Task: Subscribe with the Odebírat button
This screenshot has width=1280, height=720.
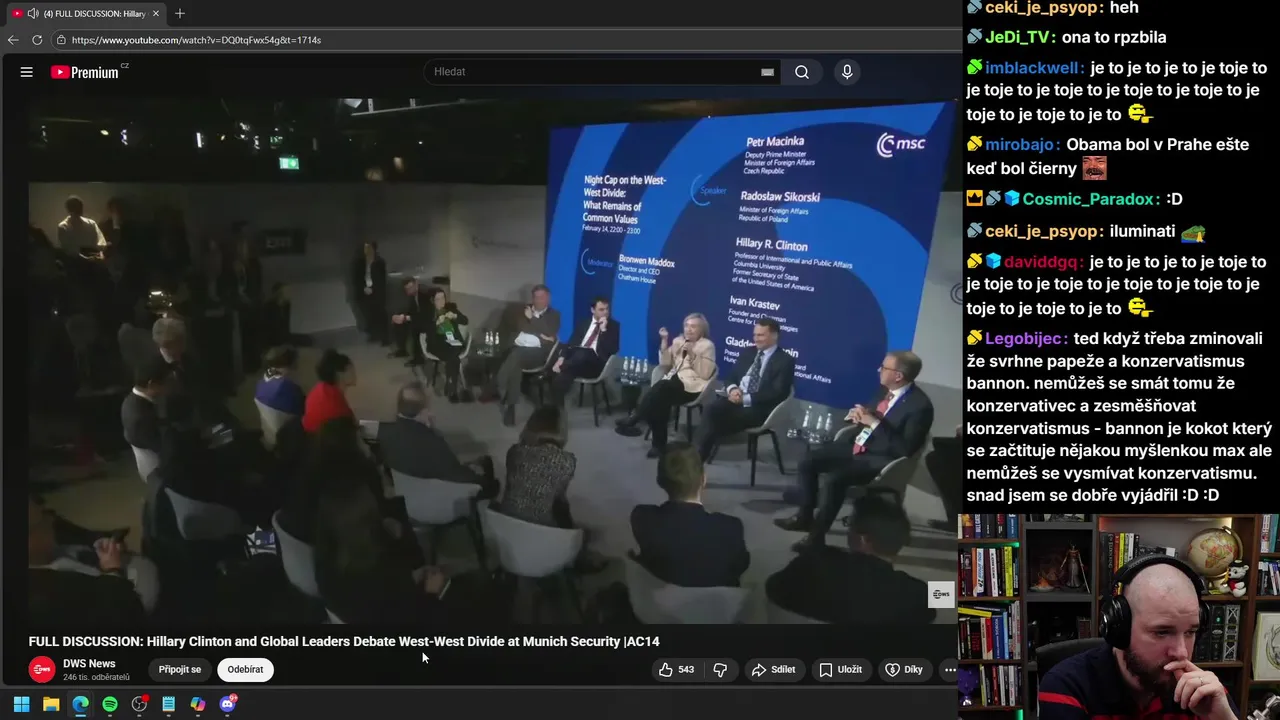Action: [x=245, y=670]
